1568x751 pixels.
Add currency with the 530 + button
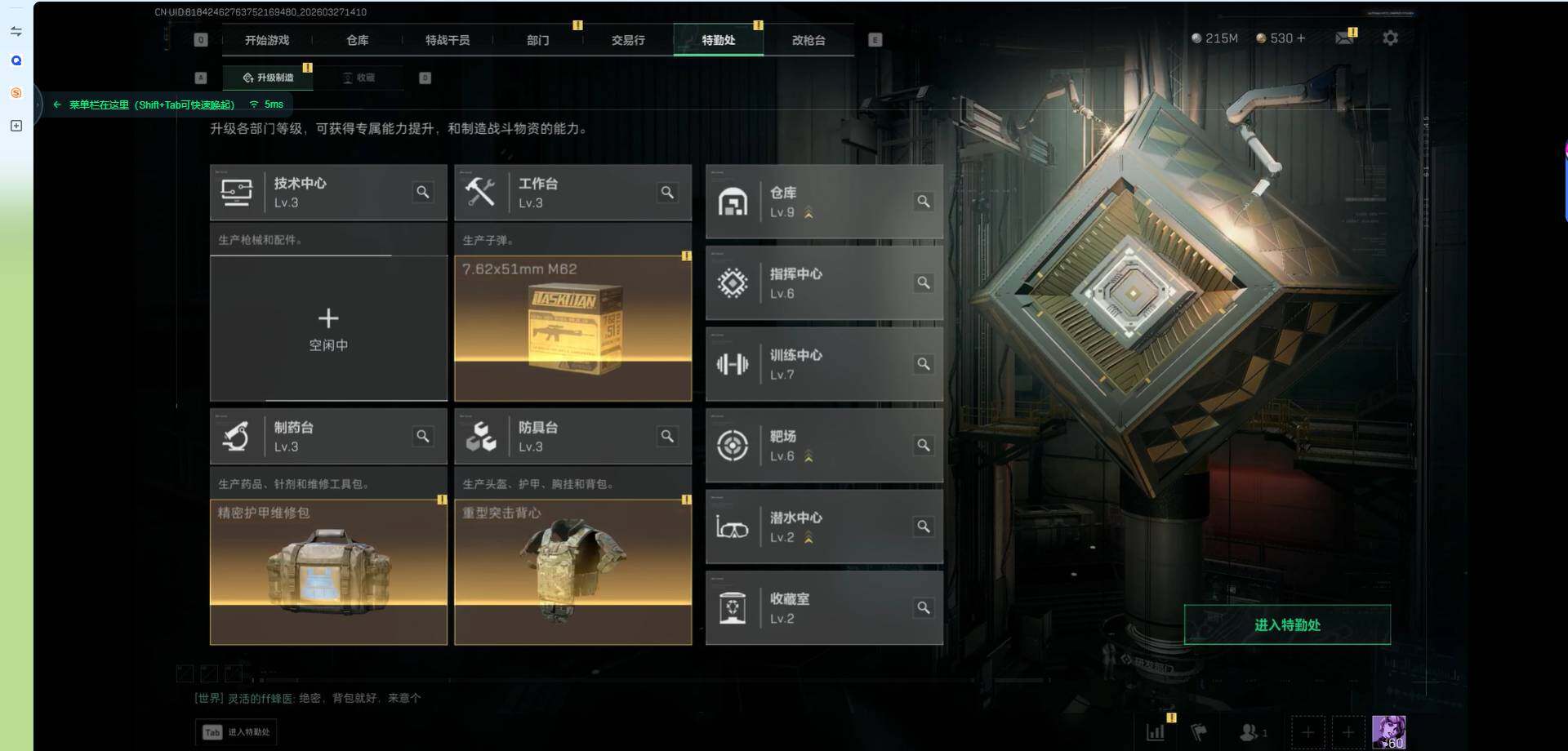pyautogui.click(x=1281, y=38)
